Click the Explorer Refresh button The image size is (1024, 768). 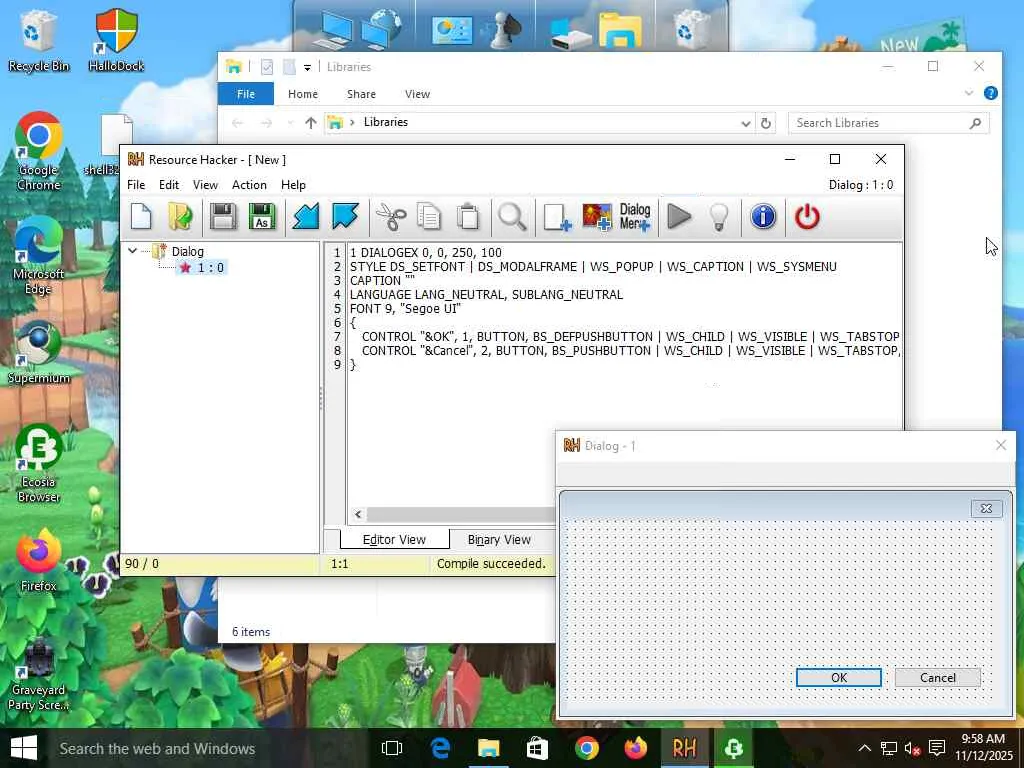coord(766,123)
